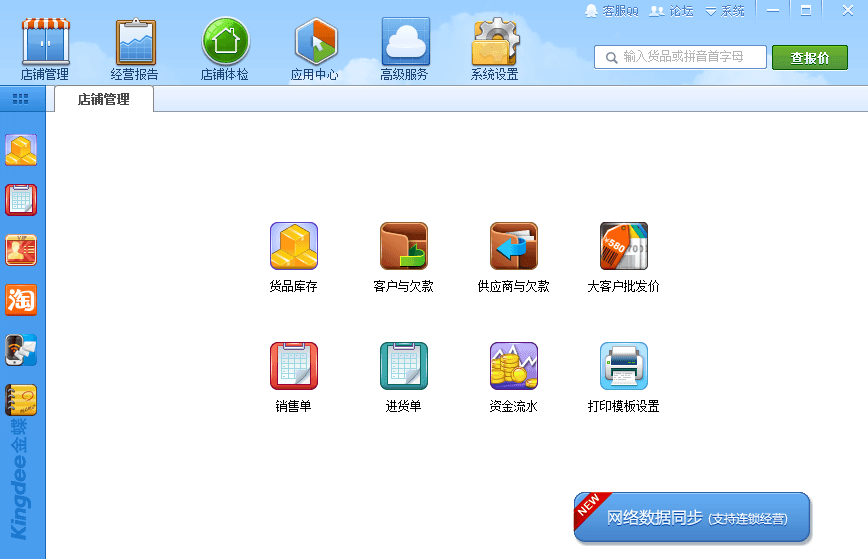Click the Taobao 淘 sidebar icon
Viewport: 868px width, 559px height.
point(21,299)
